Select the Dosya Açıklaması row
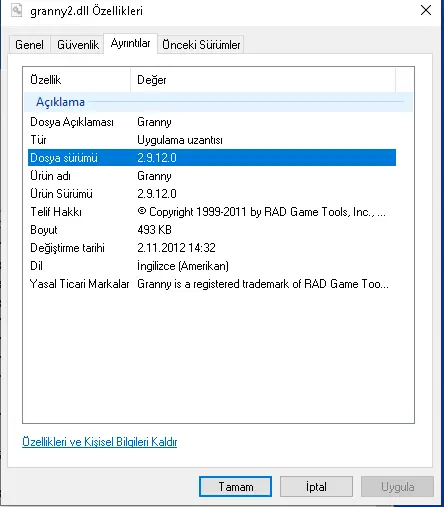The height and width of the screenshot is (507, 444). coord(212,122)
